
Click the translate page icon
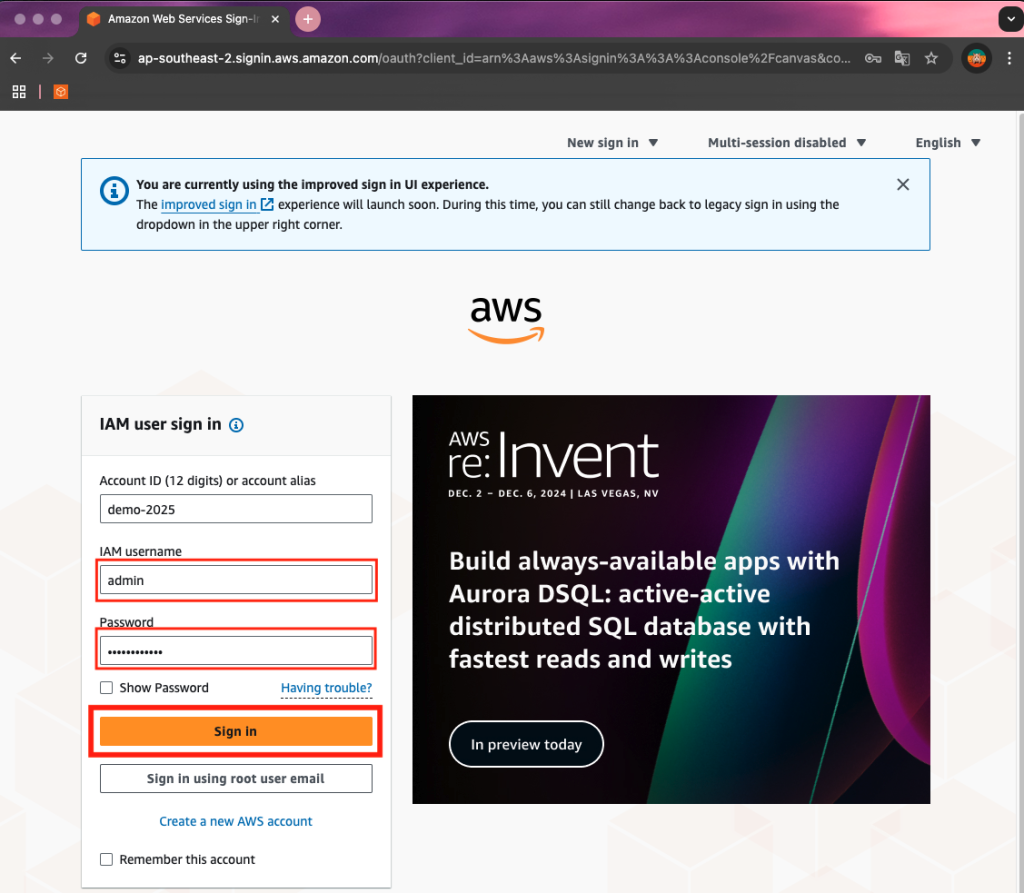[x=902, y=58]
